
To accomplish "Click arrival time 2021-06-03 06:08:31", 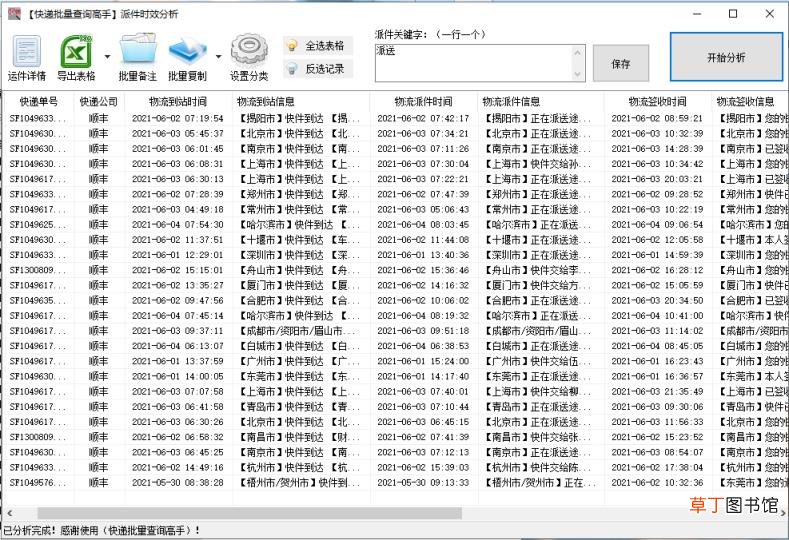I will point(178,164).
